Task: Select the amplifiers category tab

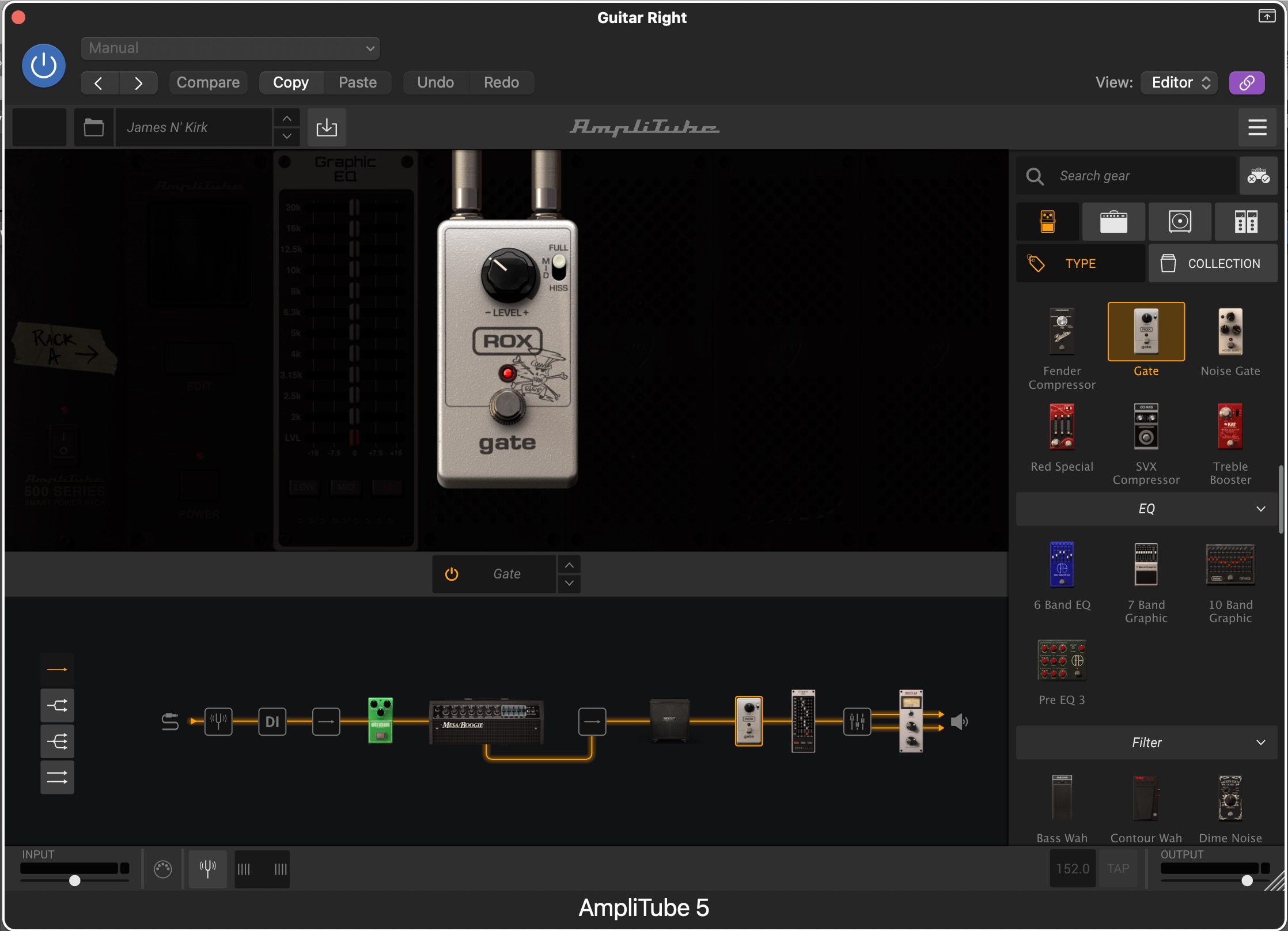Action: 1114,222
